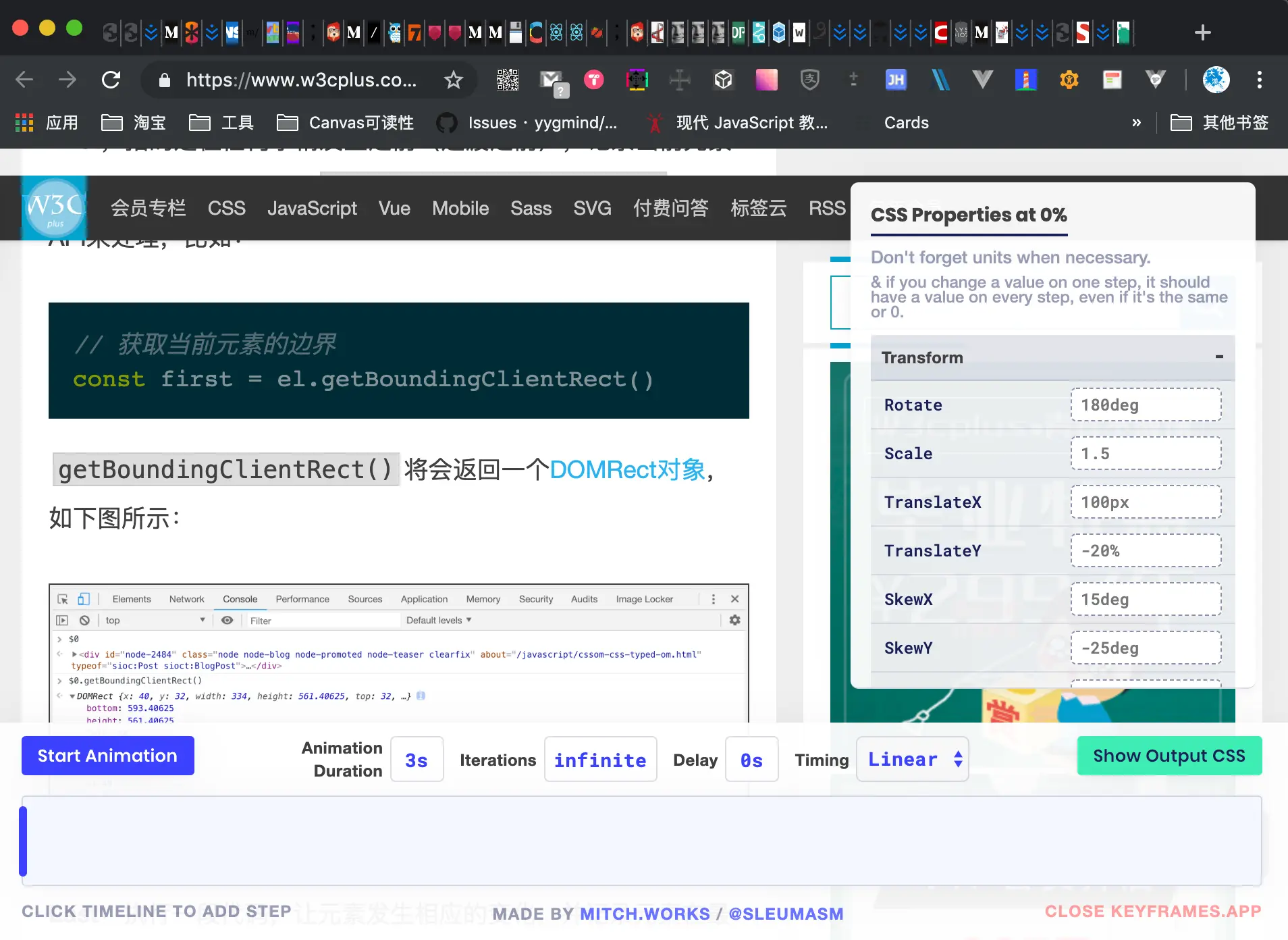Open the 现代 JavaScript 教程 bookmark
This screenshot has height=940, width=1288.
coord(737,122)
